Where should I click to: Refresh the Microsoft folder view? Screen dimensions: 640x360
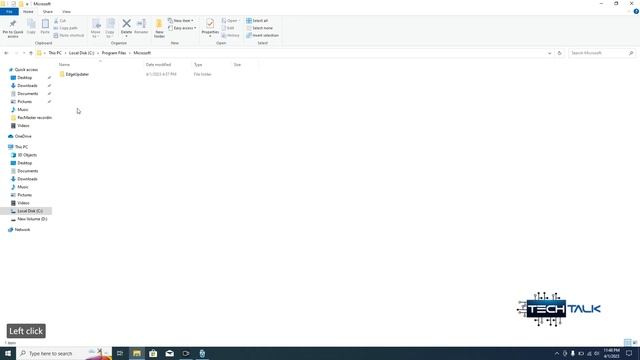(560, 53)
